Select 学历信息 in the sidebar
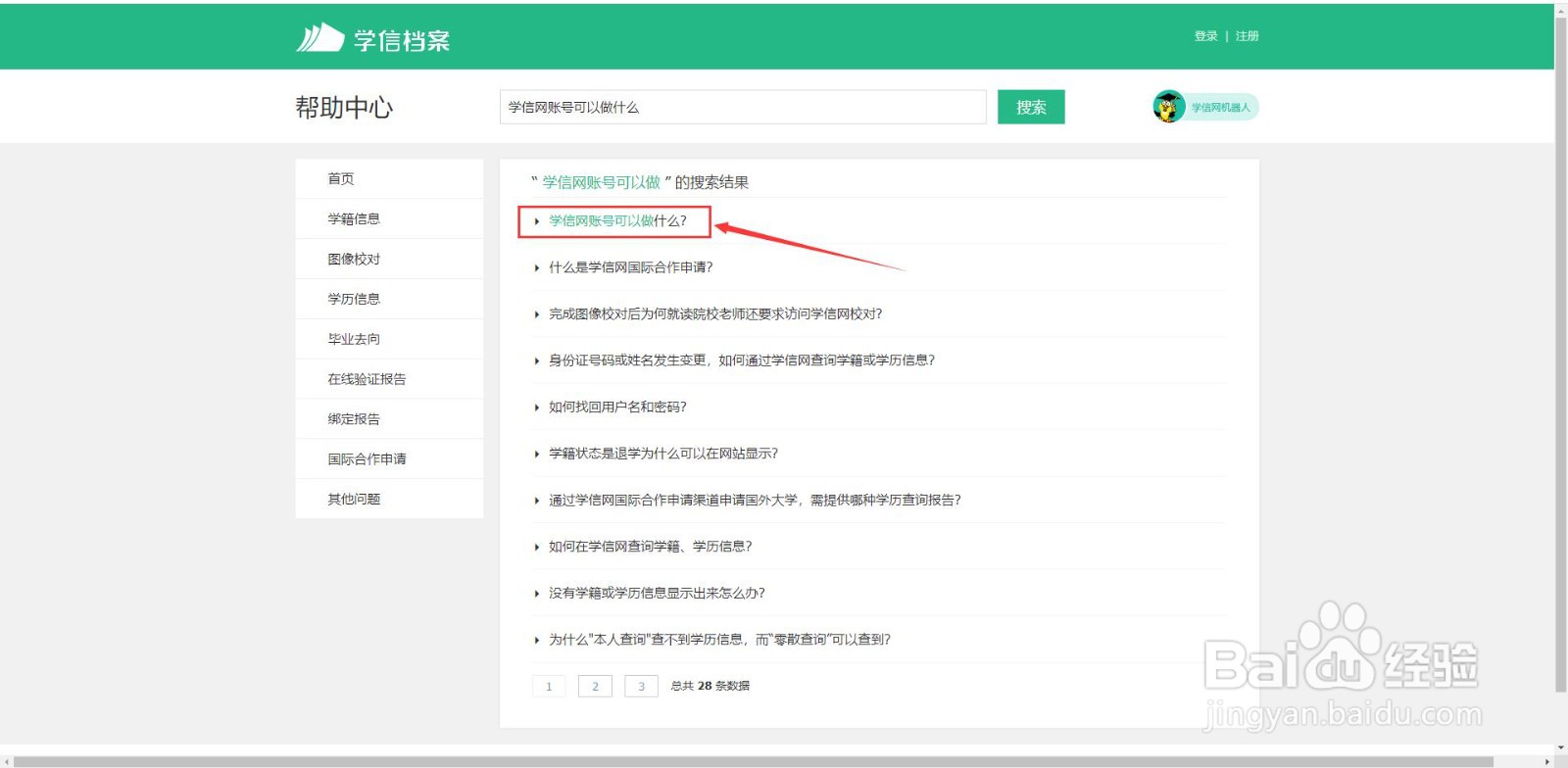 click(389, 299)
